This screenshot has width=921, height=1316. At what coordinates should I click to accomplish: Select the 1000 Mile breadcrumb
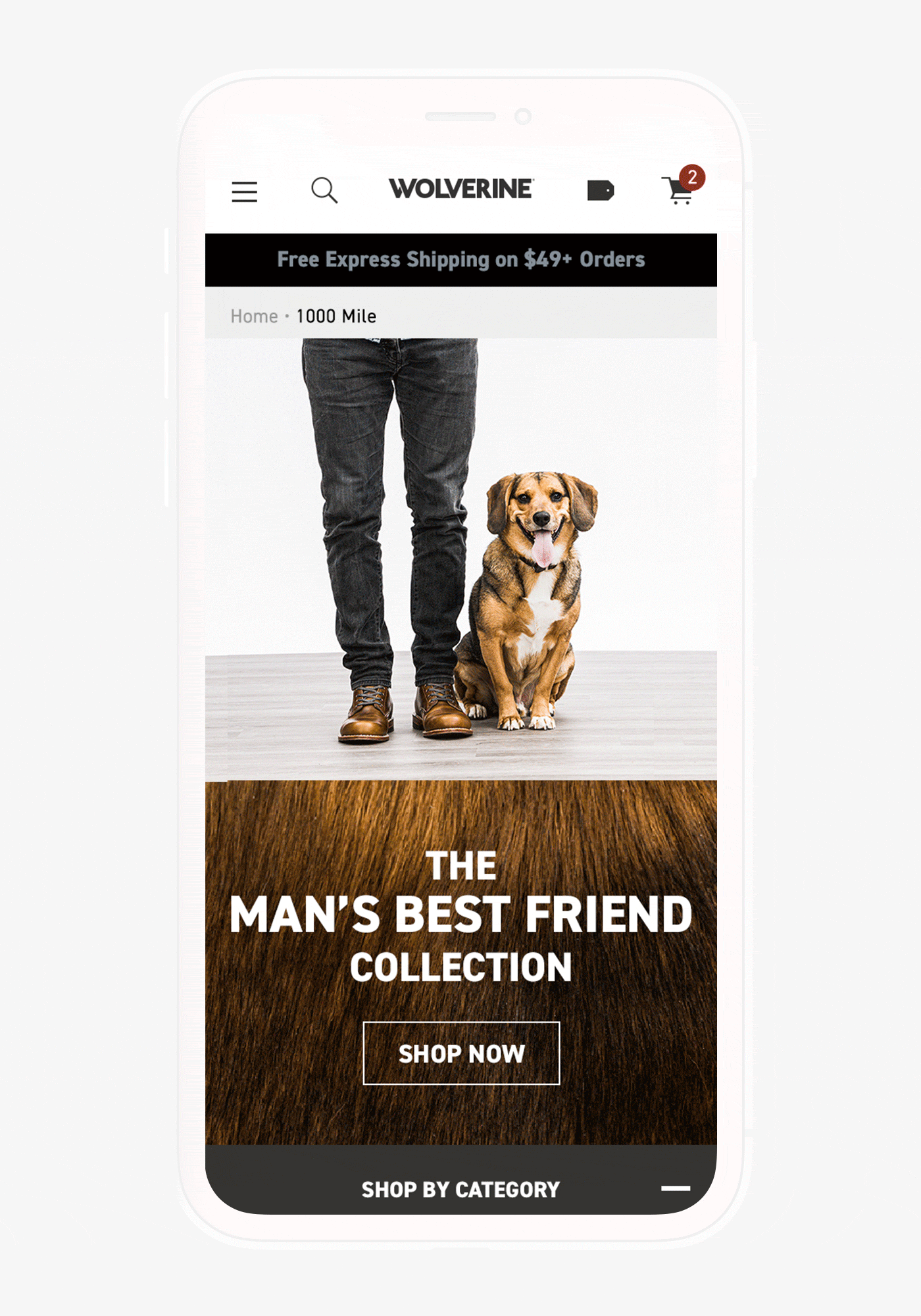(x=336, y=316)
